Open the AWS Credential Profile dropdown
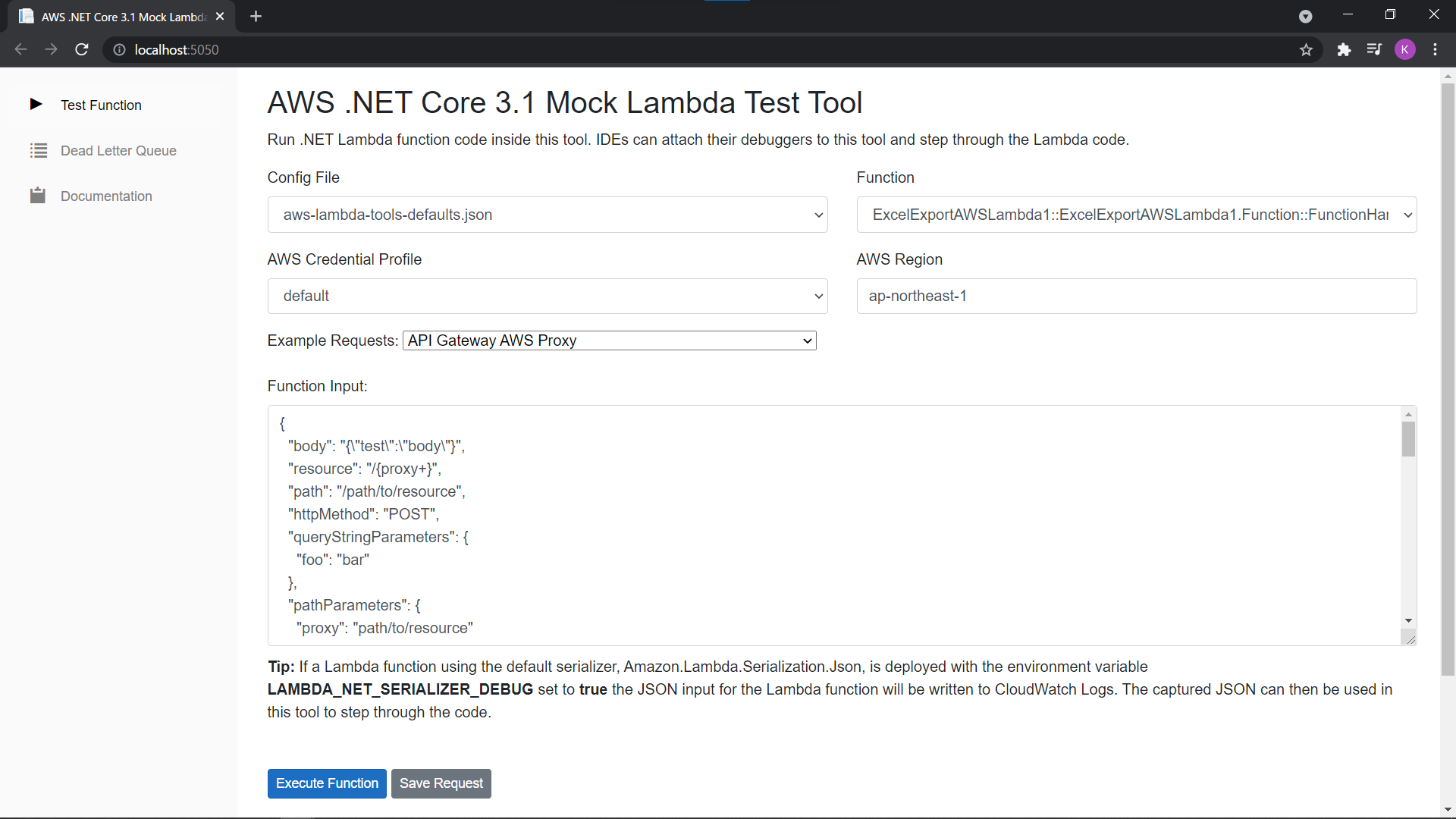Image resolution: width=1456 pixels, height=819 pixels. click(x=547, y=296)
